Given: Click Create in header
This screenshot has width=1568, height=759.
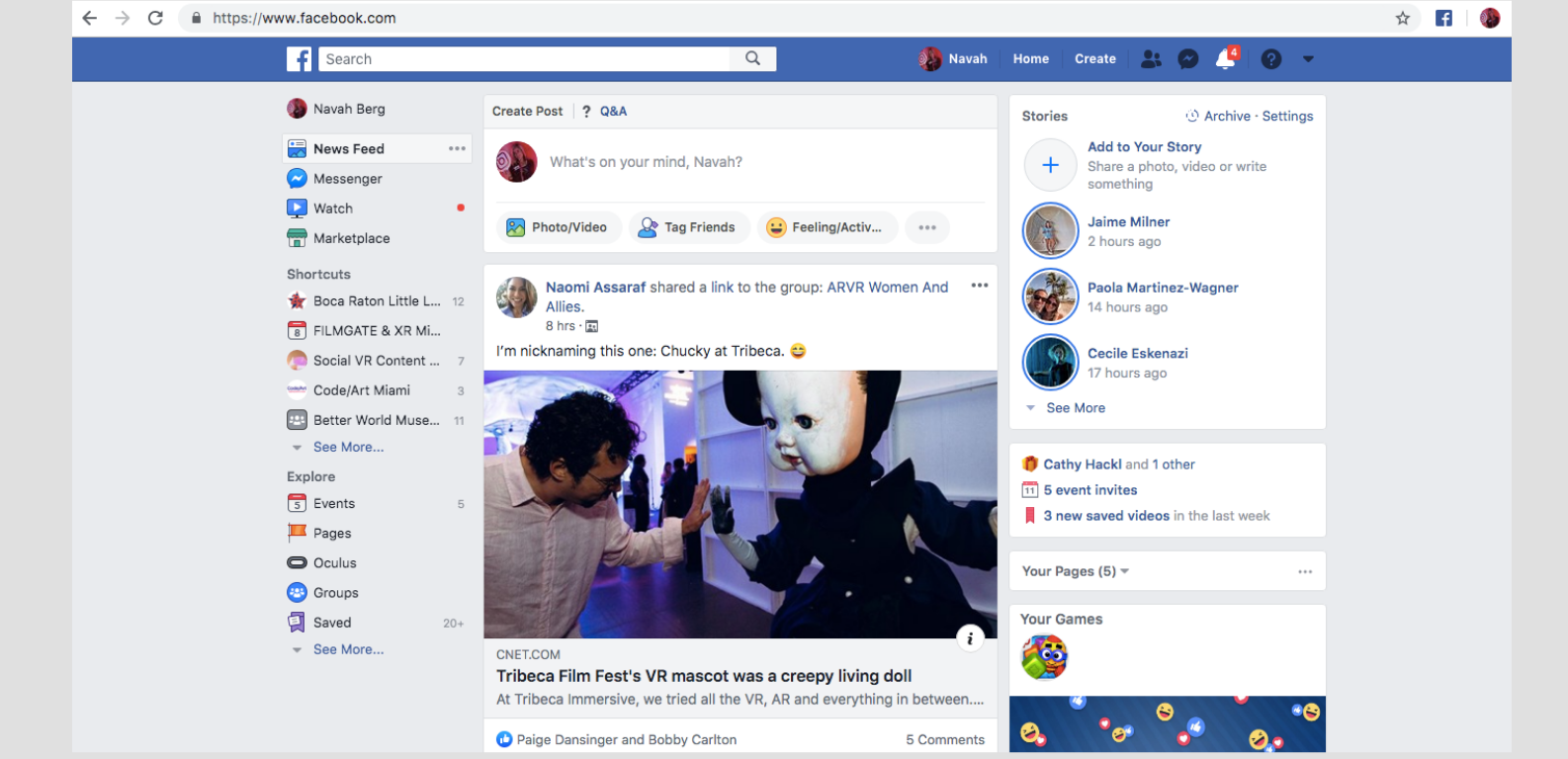Looking at the screenshot, I should pyautogui.click(x=1095, y=59).
